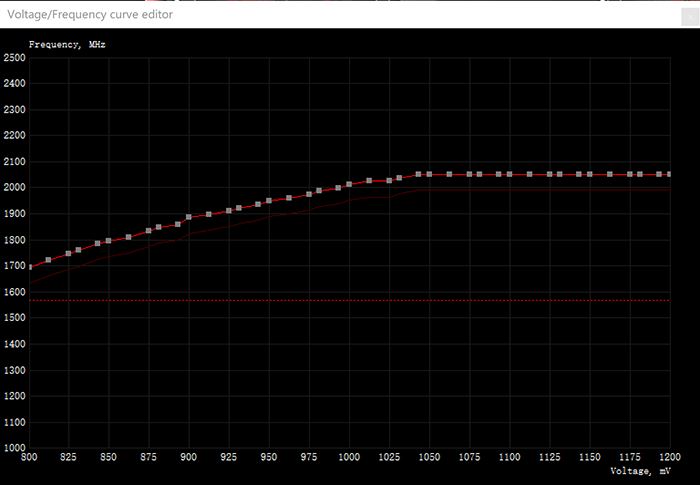This screenshot has width=700, height=485.
Task: Select the curve point at 875 mV
Action: 148,230
